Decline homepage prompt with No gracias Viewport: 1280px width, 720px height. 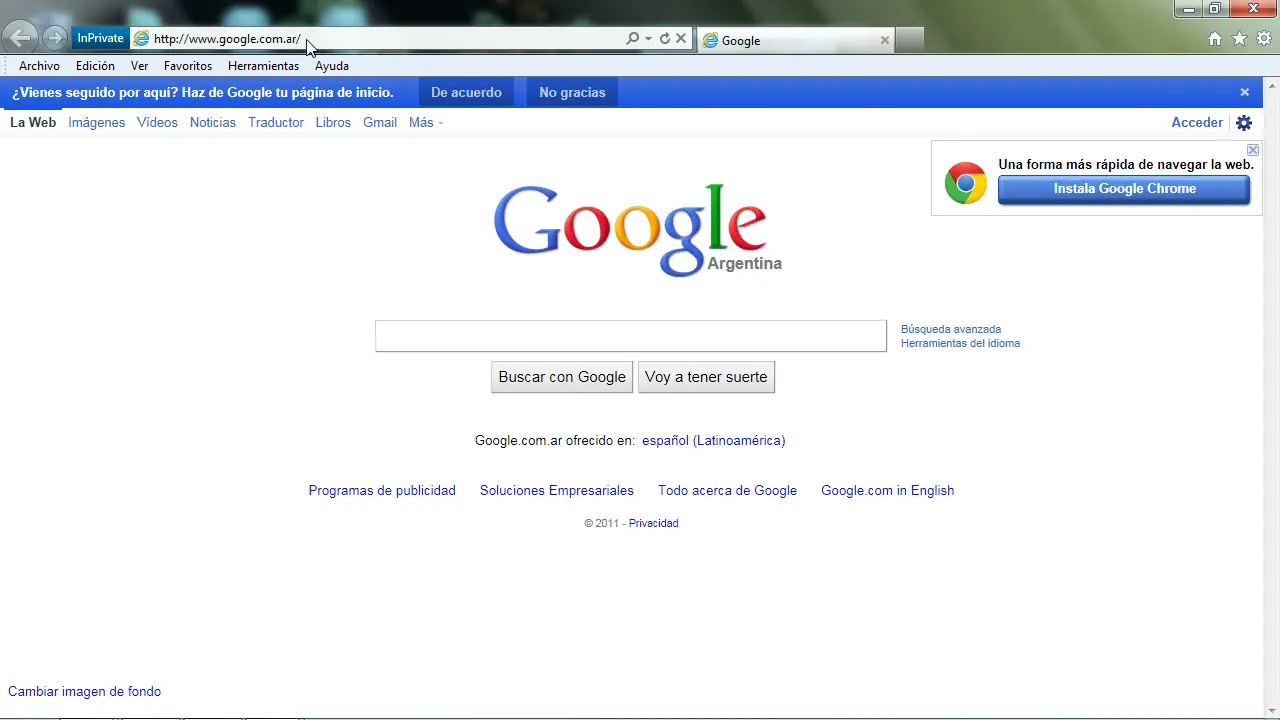tap(572, 92)
